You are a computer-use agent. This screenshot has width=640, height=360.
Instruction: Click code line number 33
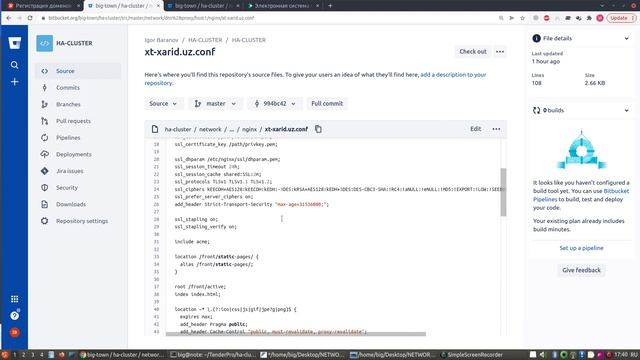(156, 257)
